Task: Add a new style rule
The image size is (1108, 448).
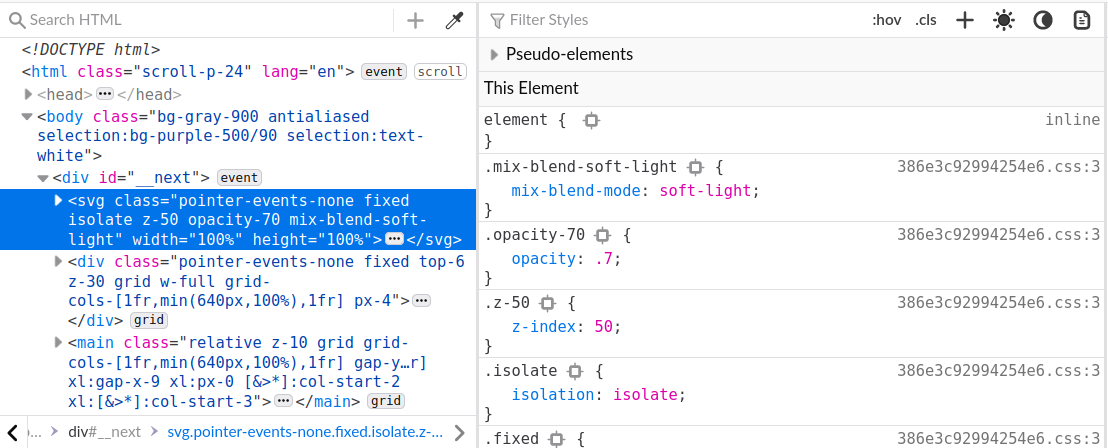Action: coord(964,20)
